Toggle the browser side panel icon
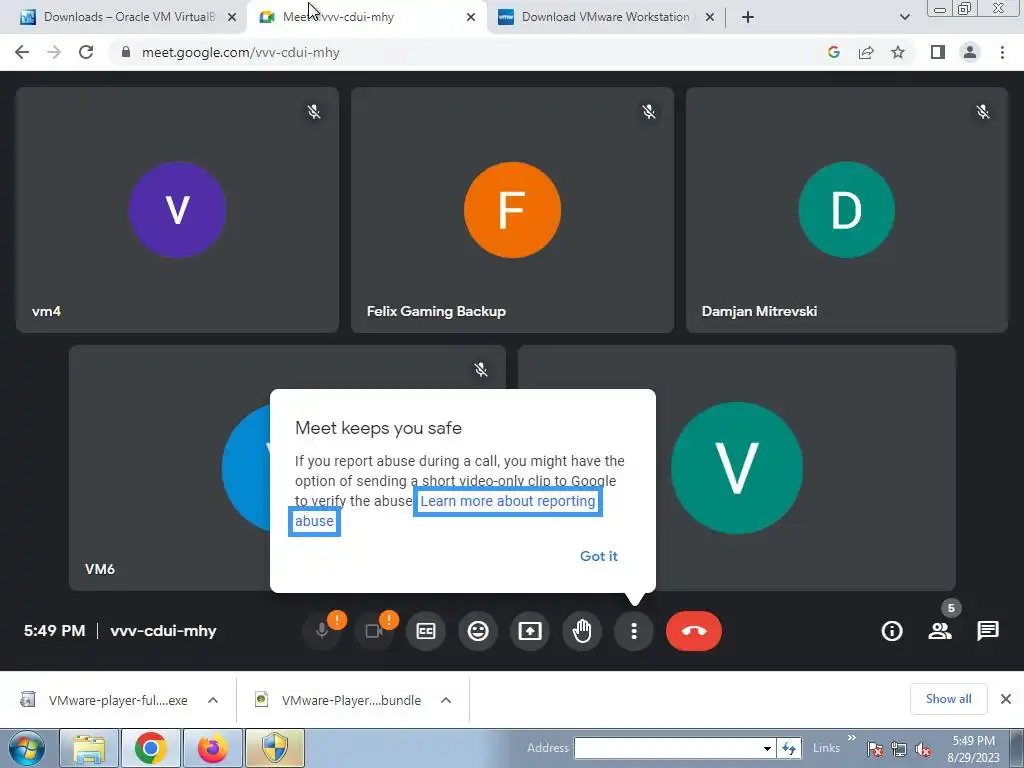The width and height of the screenshot is (1024, 768). [938, 52]
